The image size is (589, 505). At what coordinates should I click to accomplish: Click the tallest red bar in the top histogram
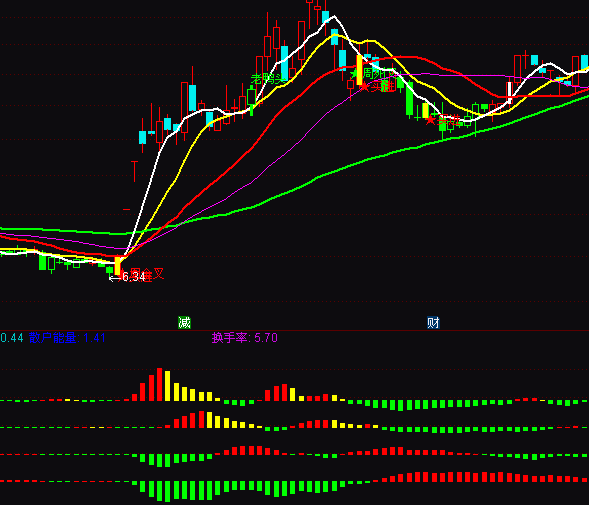tap(159, 384)
